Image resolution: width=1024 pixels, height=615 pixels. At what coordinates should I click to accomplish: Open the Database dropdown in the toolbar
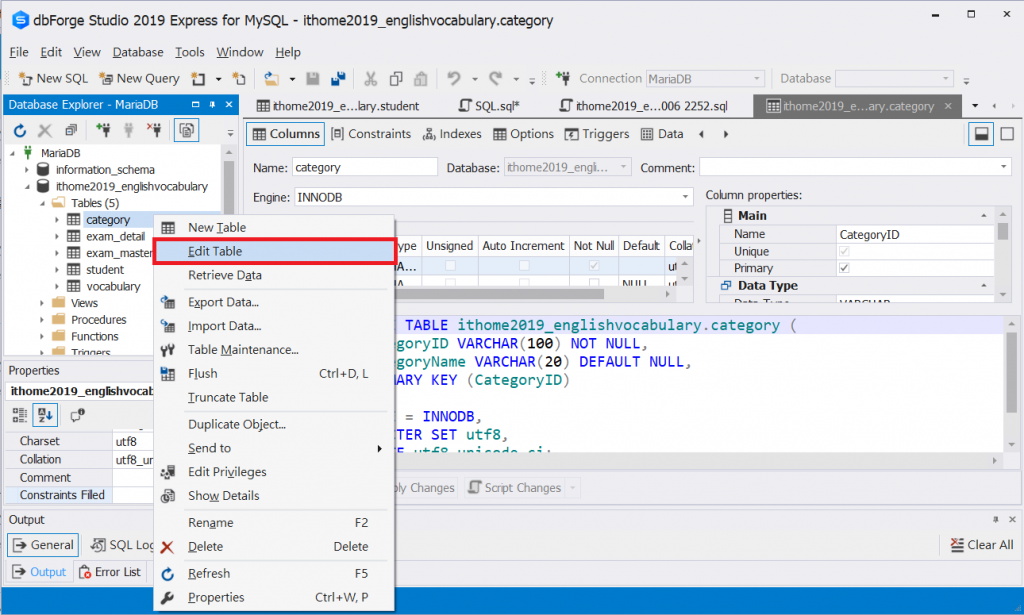[x=946, y=79]
